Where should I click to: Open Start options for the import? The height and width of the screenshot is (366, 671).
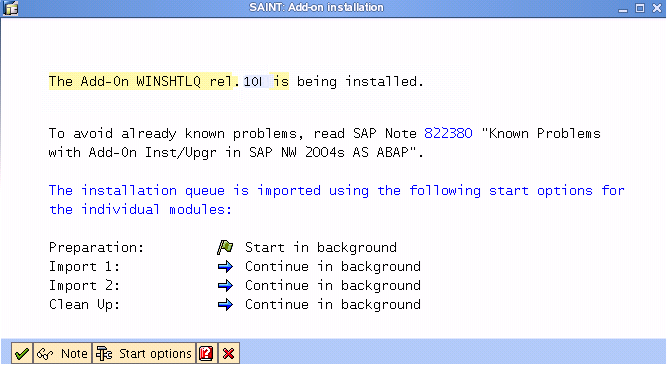click(x=144, y=353)
